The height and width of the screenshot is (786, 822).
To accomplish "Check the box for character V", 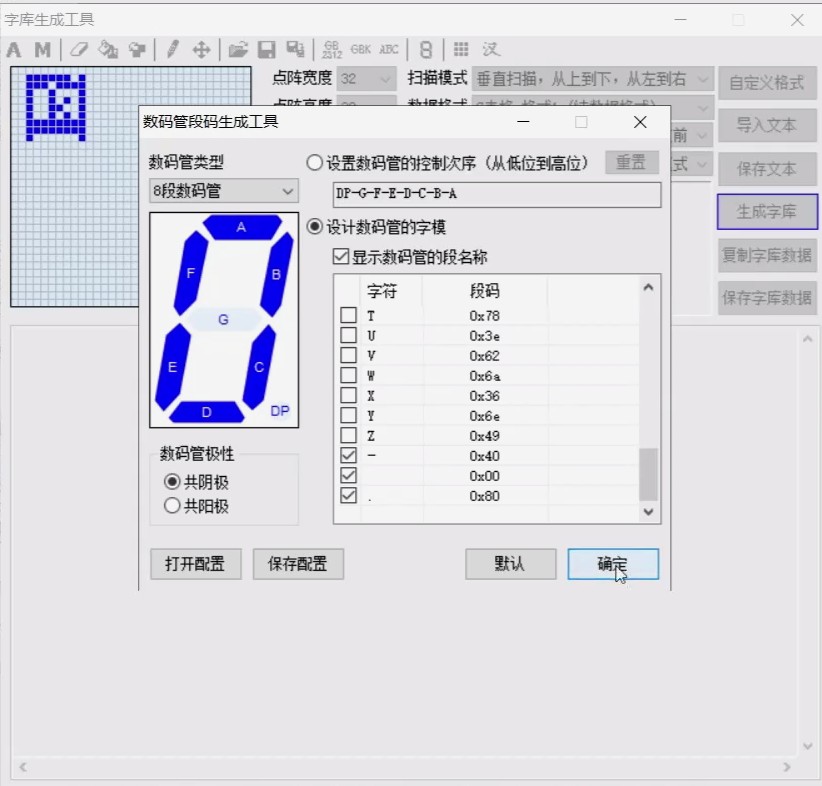I will coord(349,355).
